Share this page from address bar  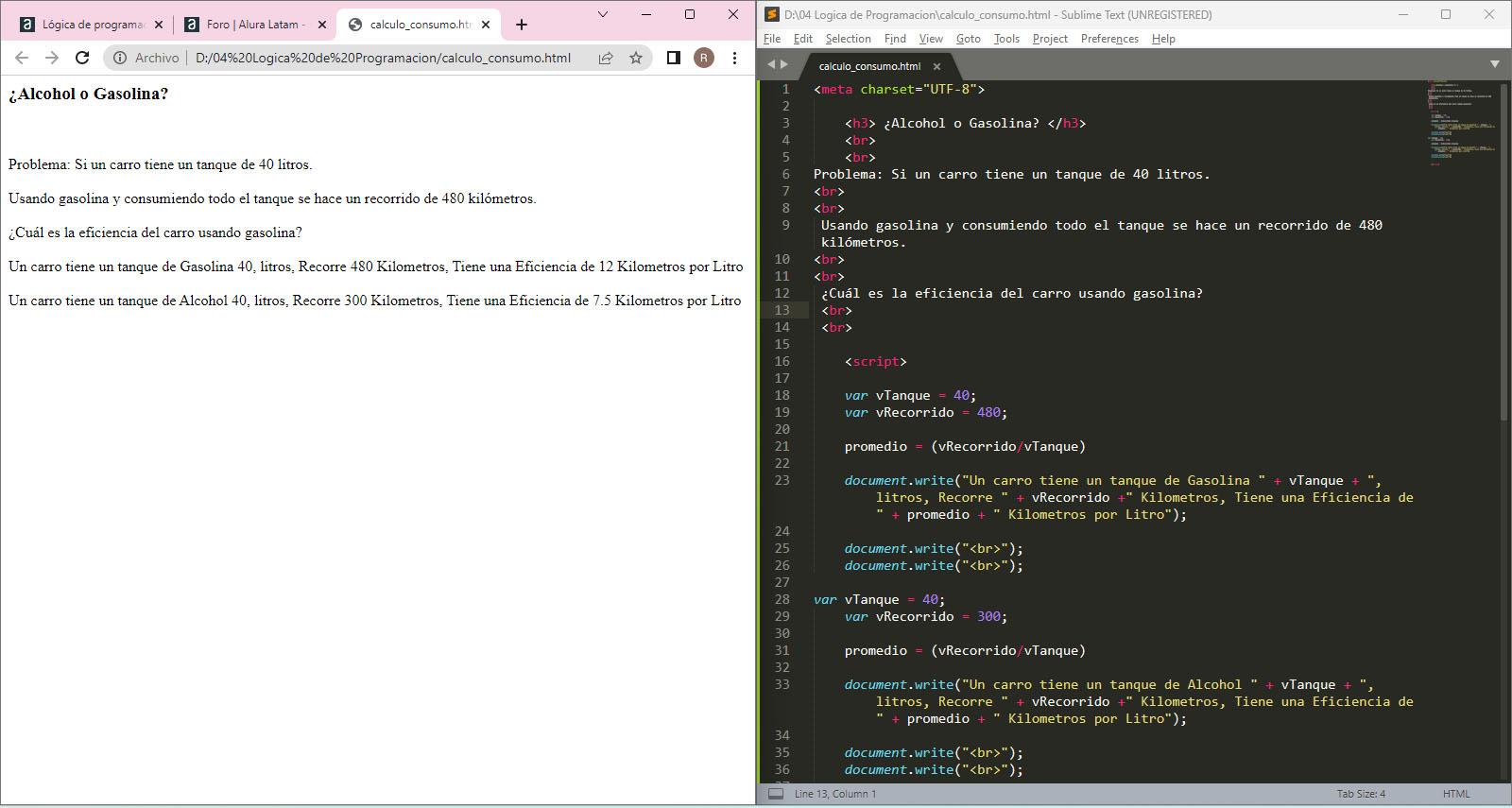point(605,58)
